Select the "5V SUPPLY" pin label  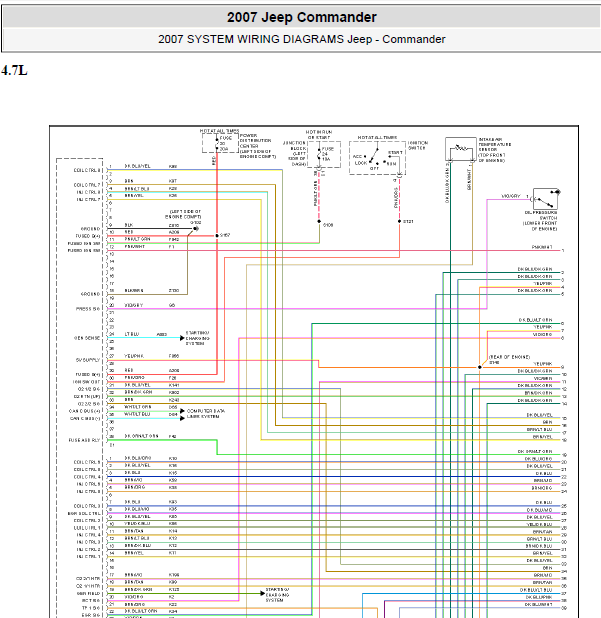coord(88,360)
